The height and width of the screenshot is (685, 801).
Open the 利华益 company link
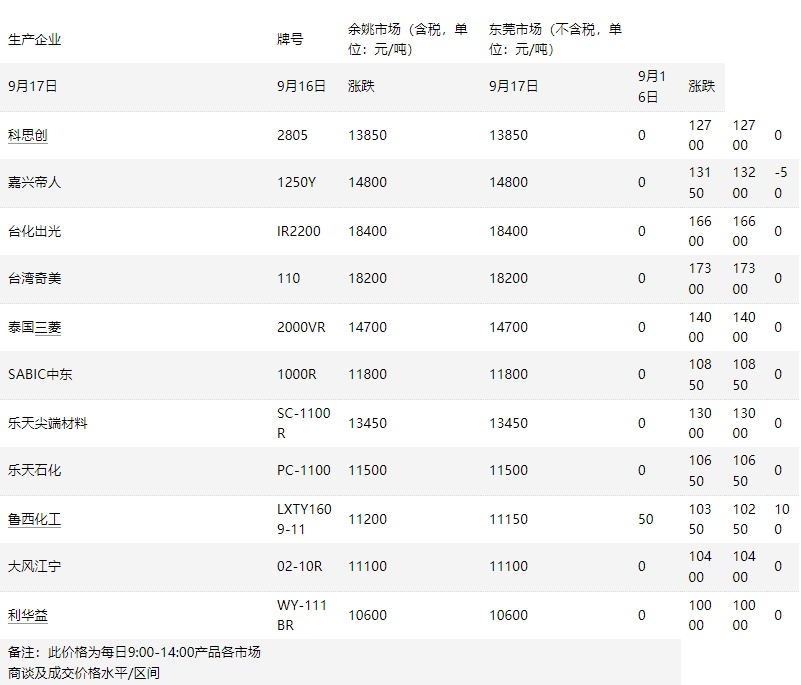coord(28,616)
